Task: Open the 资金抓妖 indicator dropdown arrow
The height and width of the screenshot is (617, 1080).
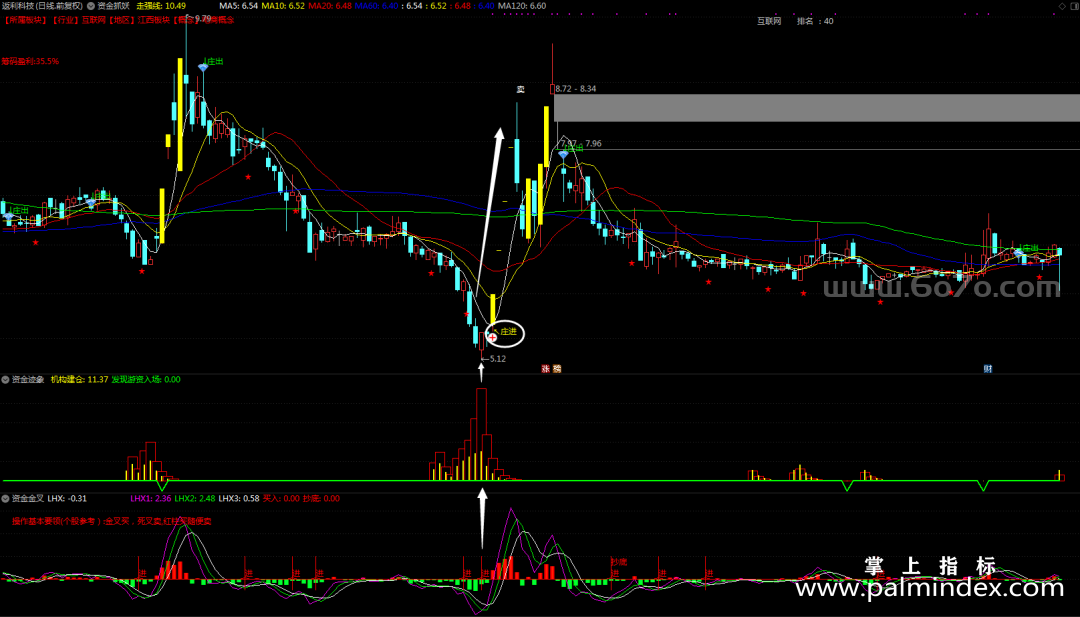Action: tap(91, 6)
